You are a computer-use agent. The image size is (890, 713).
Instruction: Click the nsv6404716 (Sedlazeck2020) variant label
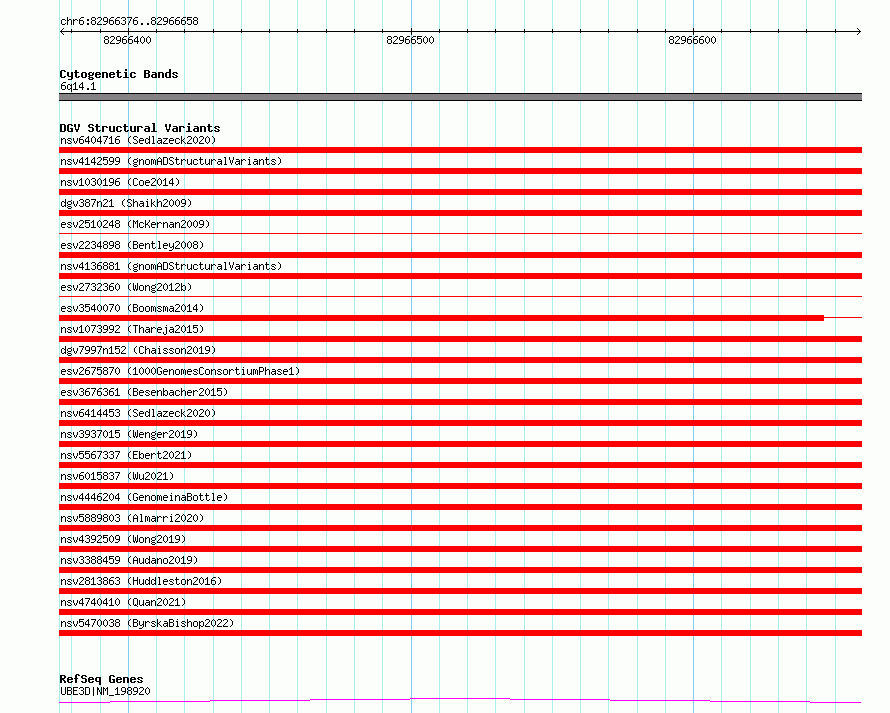138,140
